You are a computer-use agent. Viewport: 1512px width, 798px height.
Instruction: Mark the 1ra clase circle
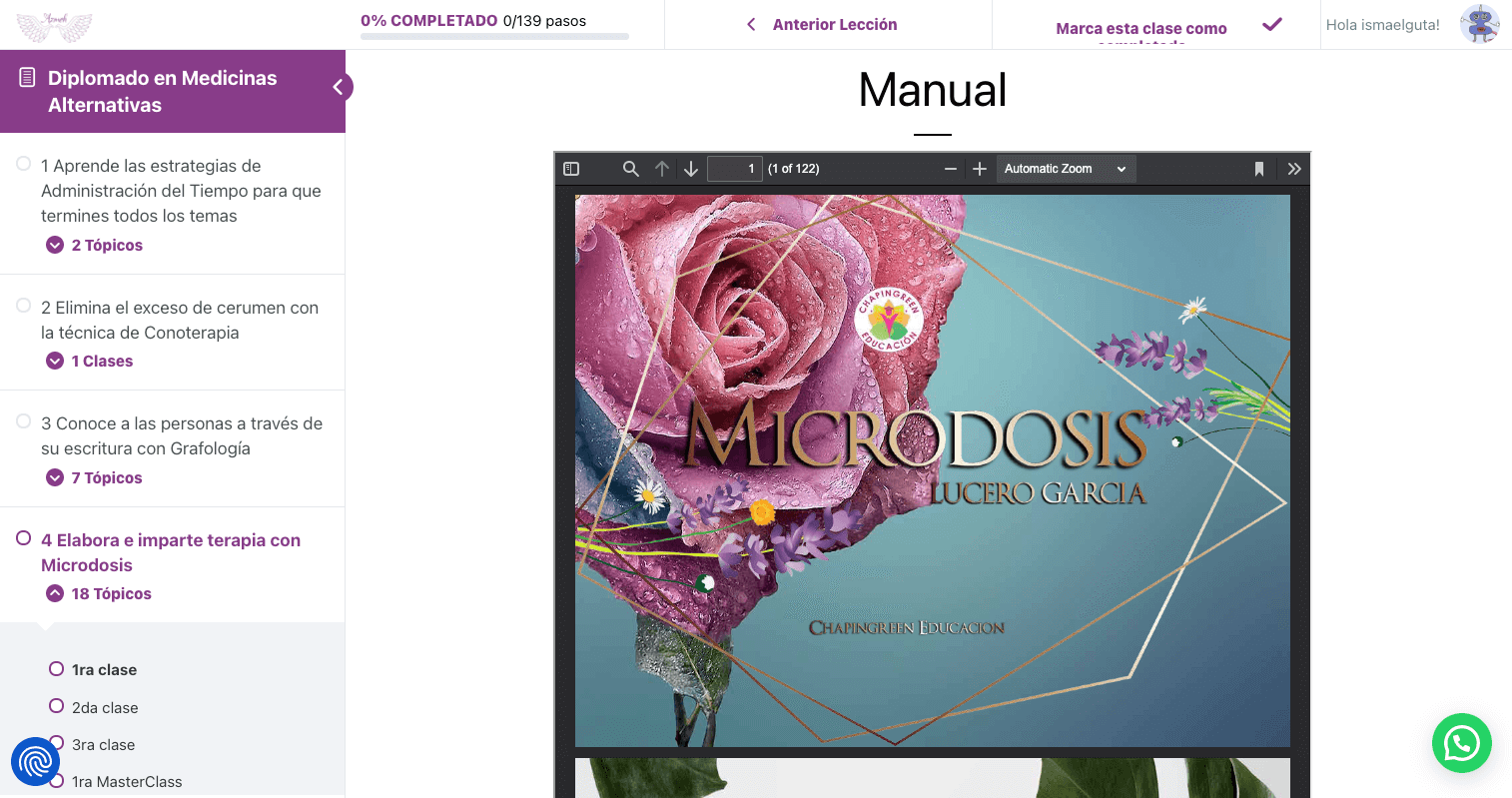[57, 669]
